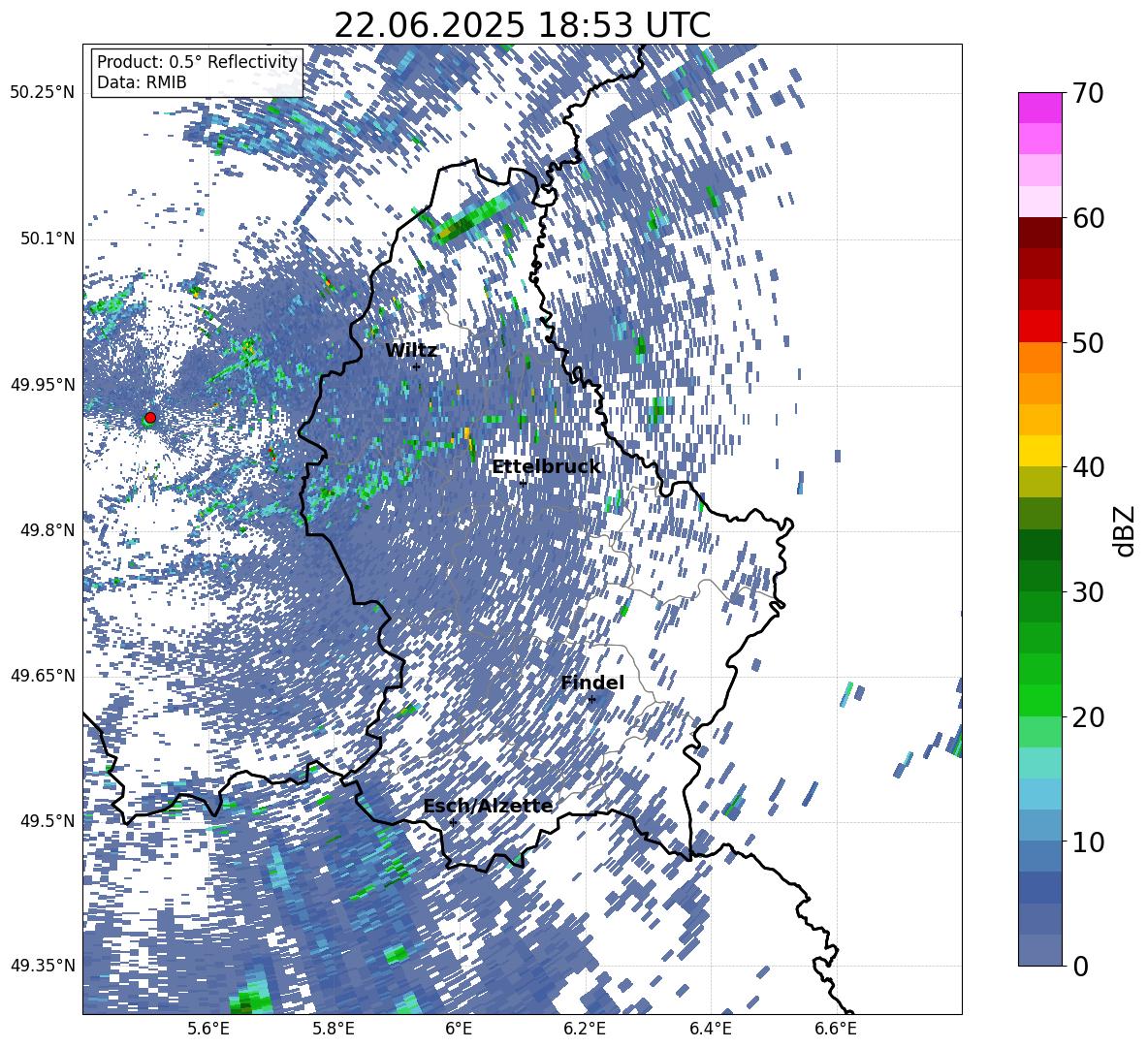Click the red radar site marker dot

pos(150,418)
